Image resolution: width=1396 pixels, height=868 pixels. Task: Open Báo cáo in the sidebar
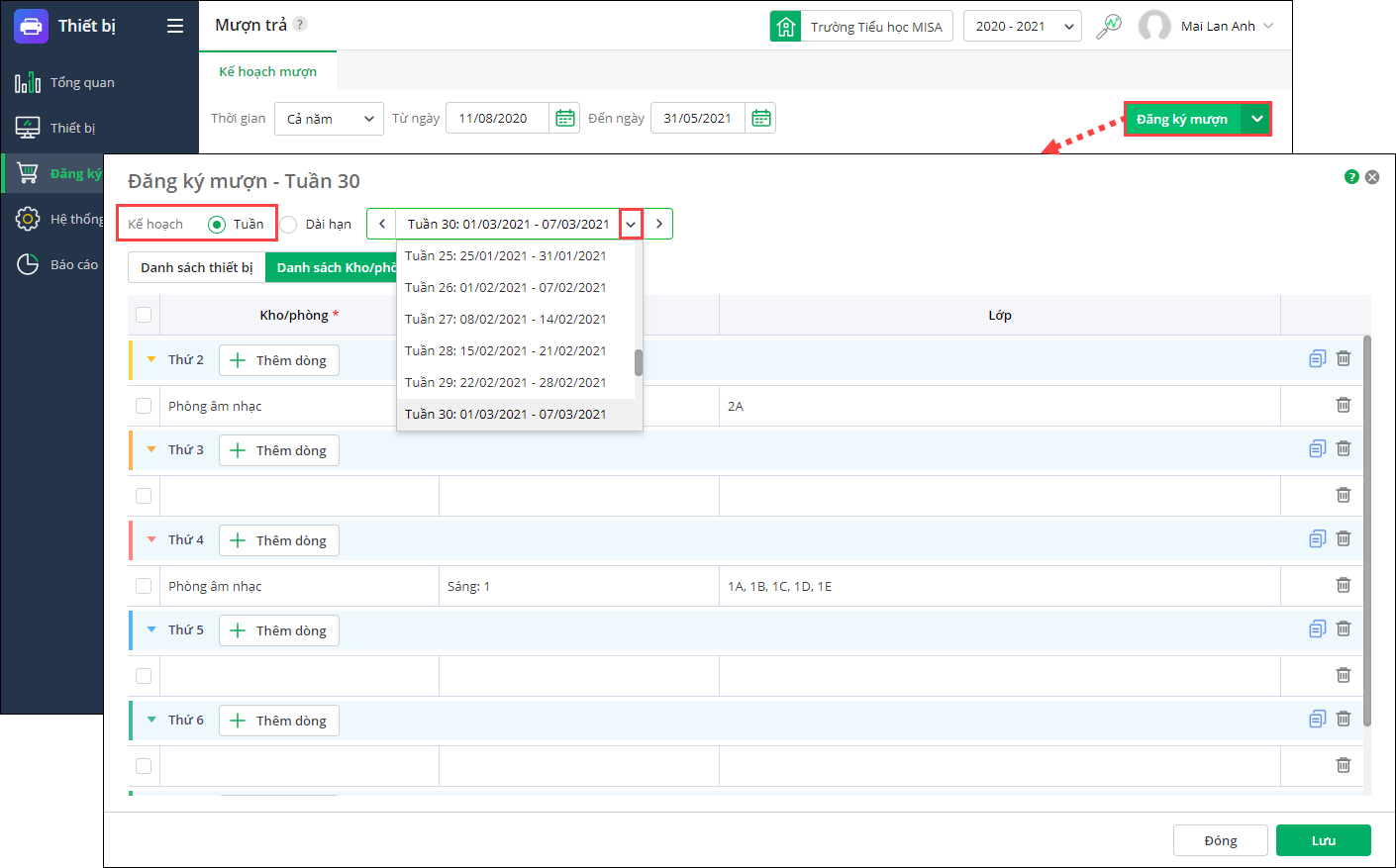[x=57, y=264]
